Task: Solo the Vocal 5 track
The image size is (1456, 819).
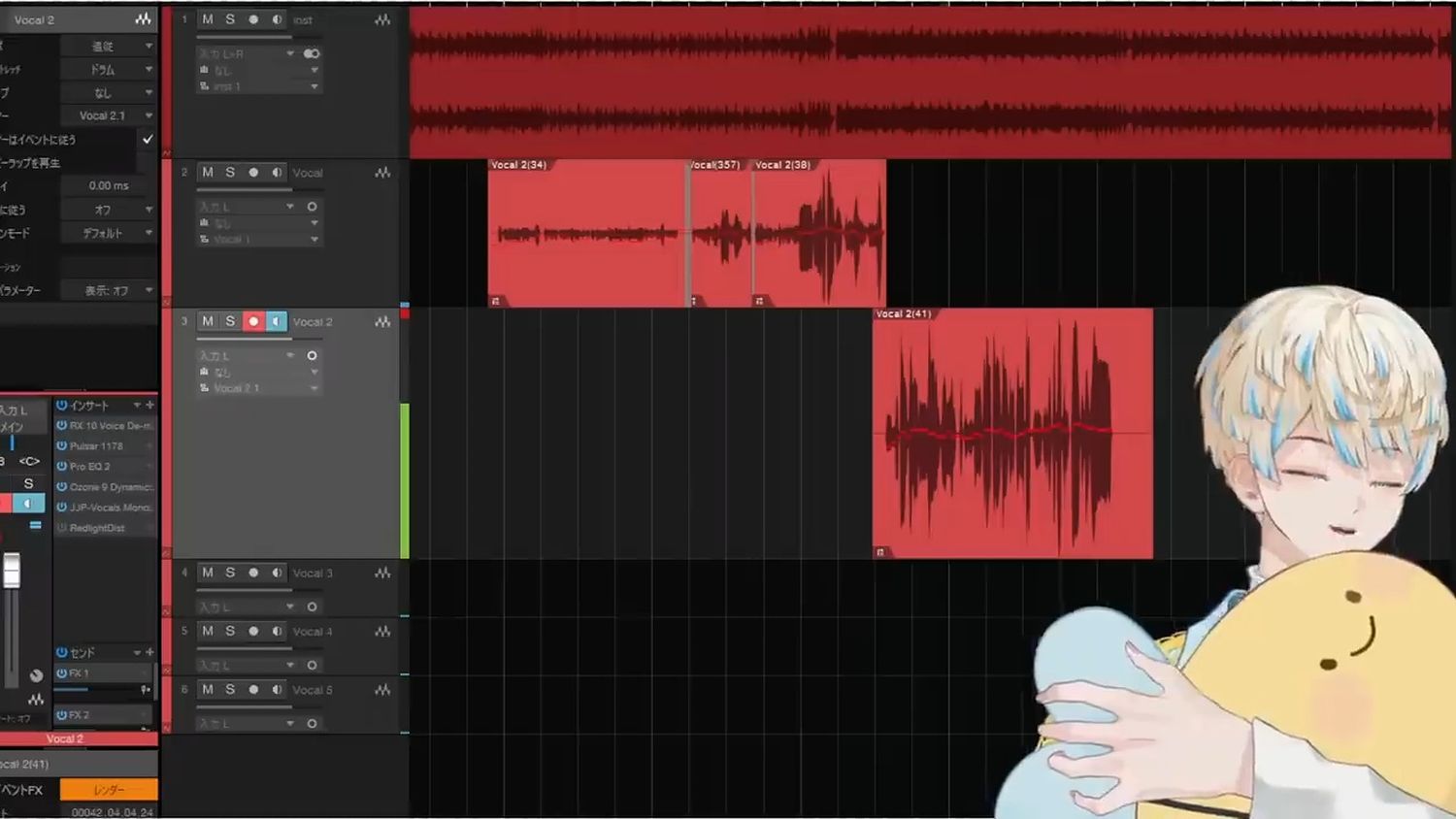Action: click(x=230, y=689)
